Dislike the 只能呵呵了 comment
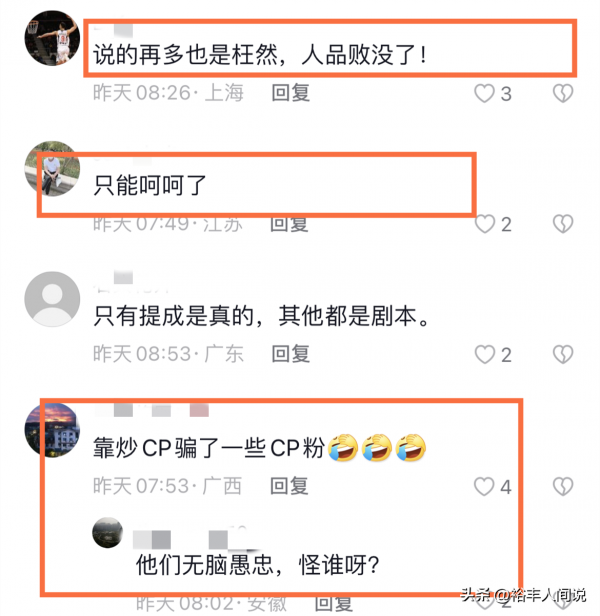600x616 pixels. point(563,224)
